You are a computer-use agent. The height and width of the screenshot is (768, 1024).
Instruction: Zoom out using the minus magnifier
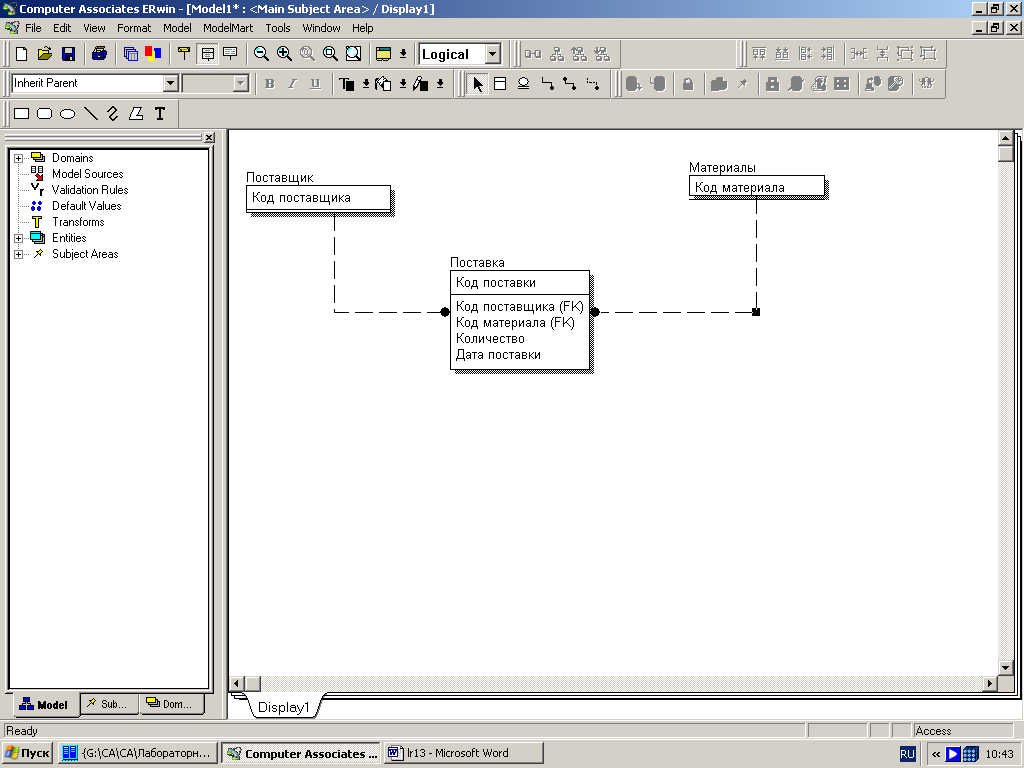click(261, 54)
